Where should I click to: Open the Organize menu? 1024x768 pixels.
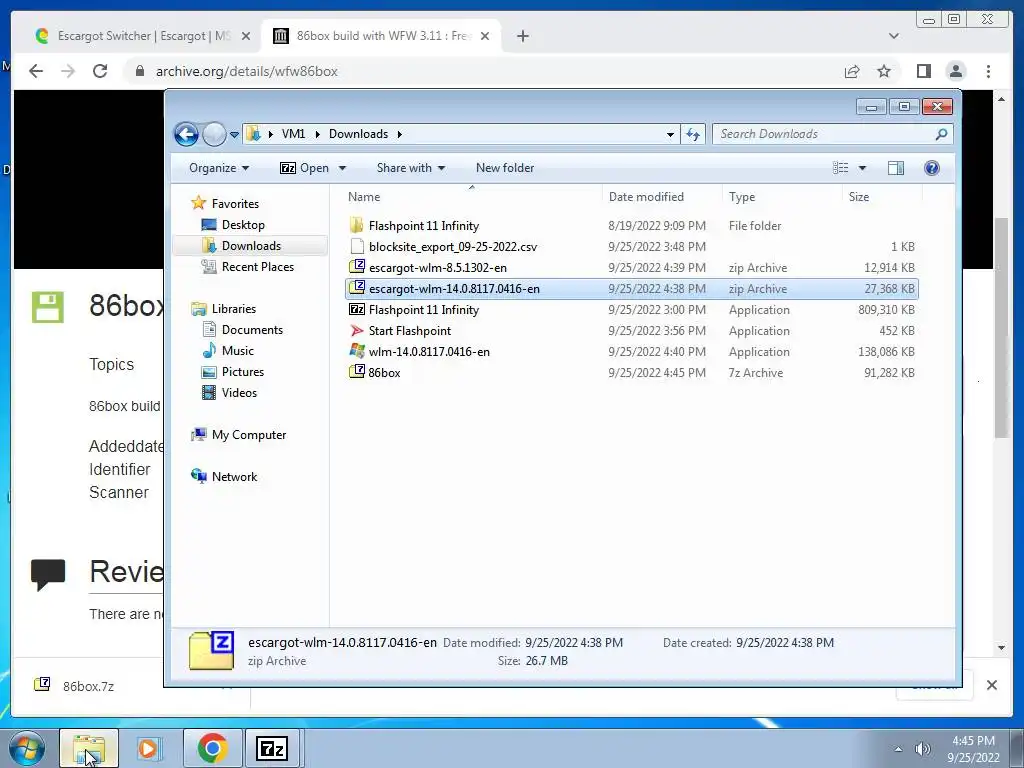tap(219, 168)
